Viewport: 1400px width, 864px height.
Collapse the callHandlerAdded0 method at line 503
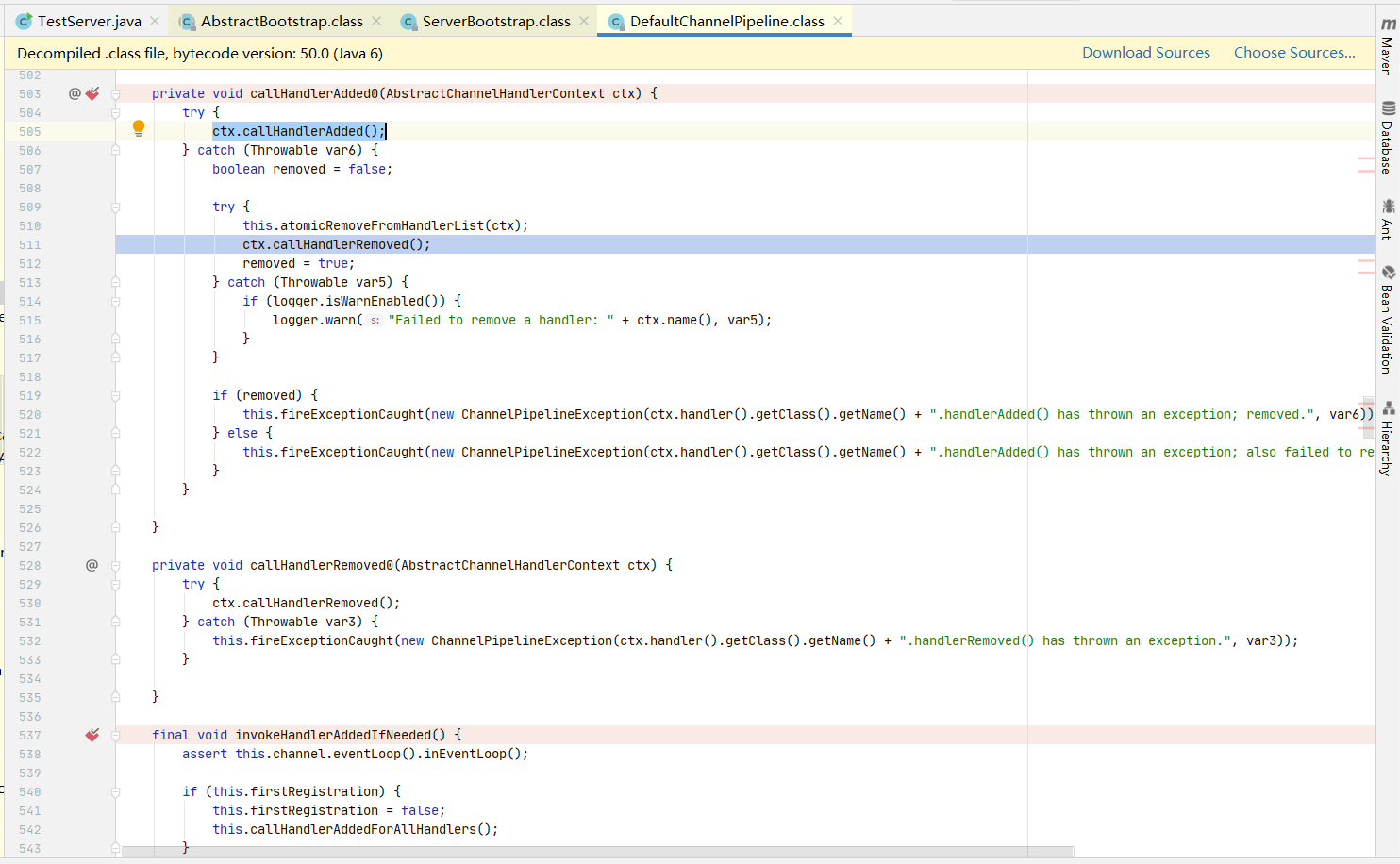click(x=116, y=93)
